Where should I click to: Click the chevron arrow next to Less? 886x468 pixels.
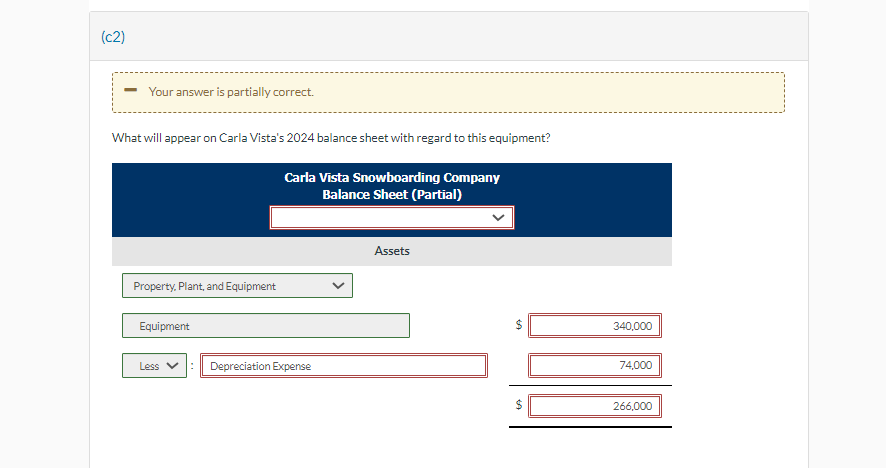click(x=172, y=366)
